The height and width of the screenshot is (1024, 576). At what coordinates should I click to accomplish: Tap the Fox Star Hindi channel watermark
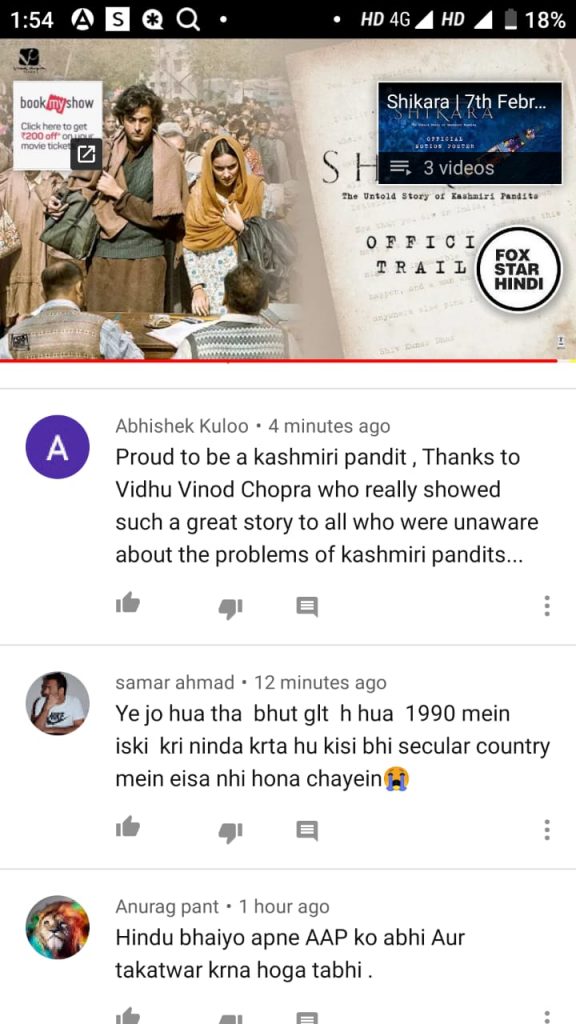point(519,269)
